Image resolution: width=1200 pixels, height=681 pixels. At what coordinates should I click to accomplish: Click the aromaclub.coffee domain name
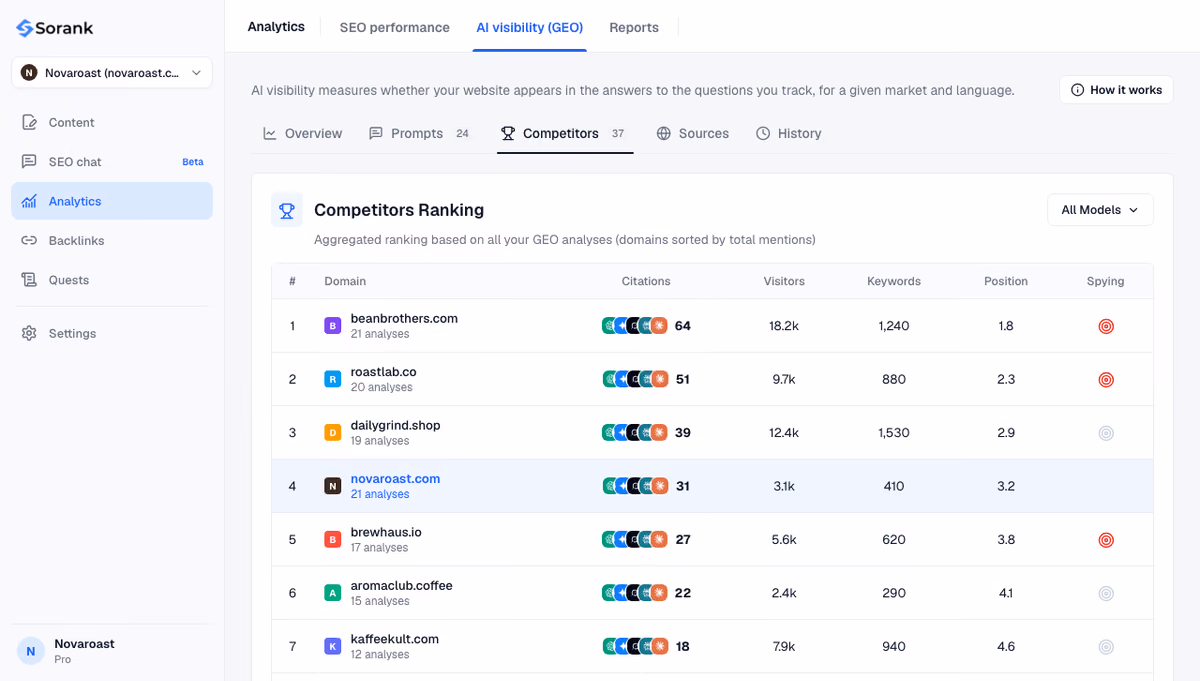click(402, 586)
